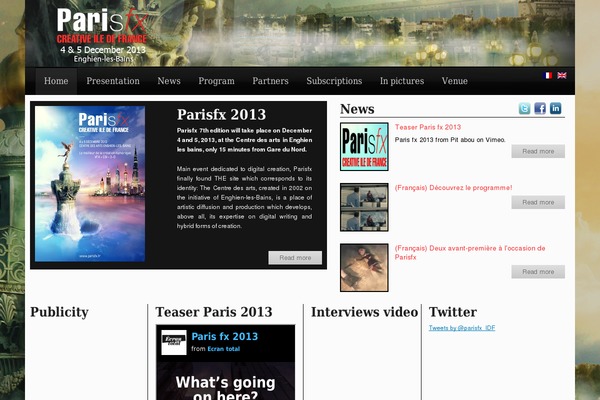Image resolution: width=600 pixels, height=400 pixels.
Task: Click the Parisfx 2013 article heading
Action: pyautogui.click(x=222, y=114)
